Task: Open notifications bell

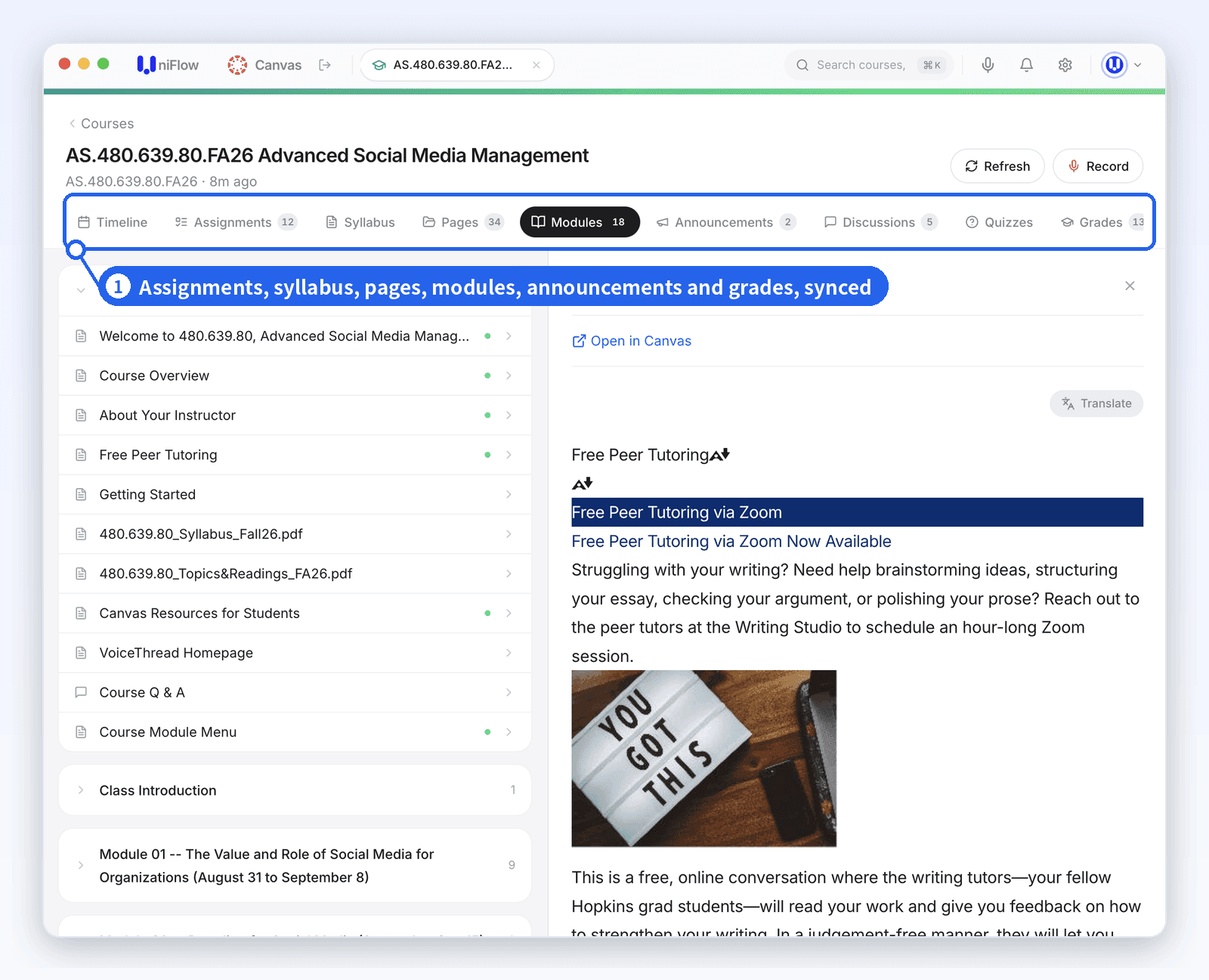Action: coord(1026,65)
